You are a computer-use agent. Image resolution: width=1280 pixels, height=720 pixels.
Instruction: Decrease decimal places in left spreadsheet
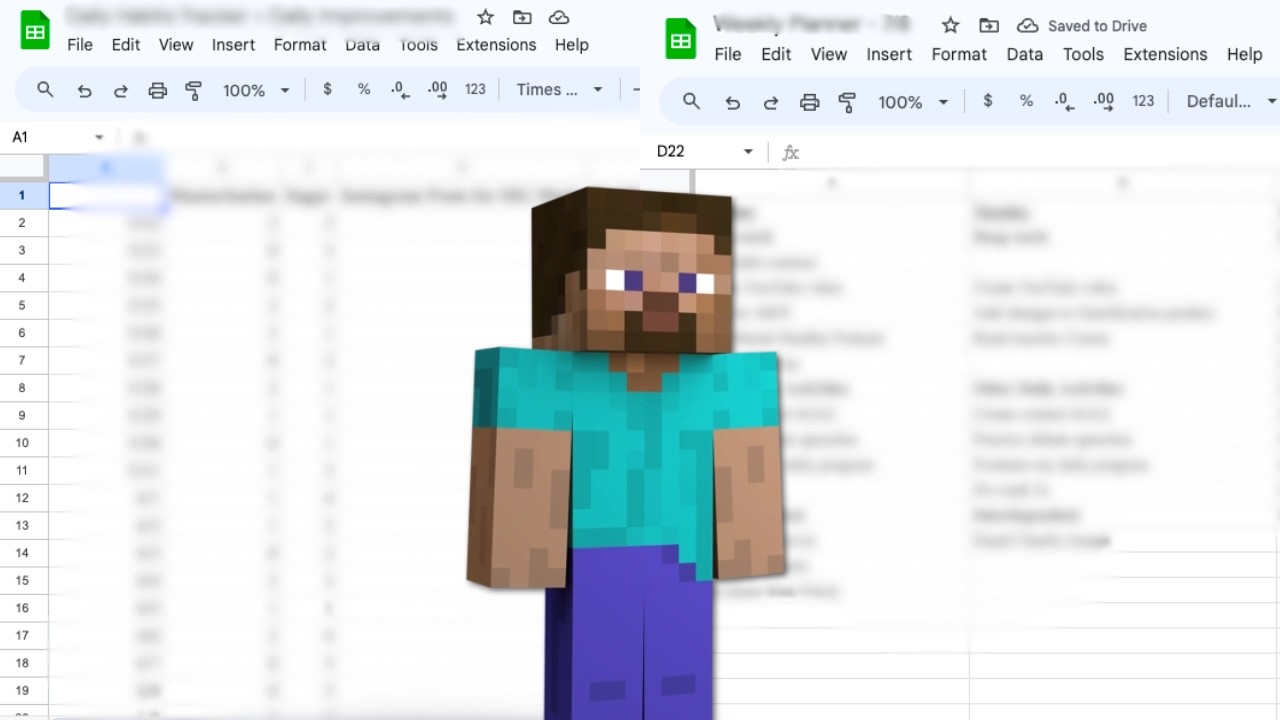[x=400, y=90]
